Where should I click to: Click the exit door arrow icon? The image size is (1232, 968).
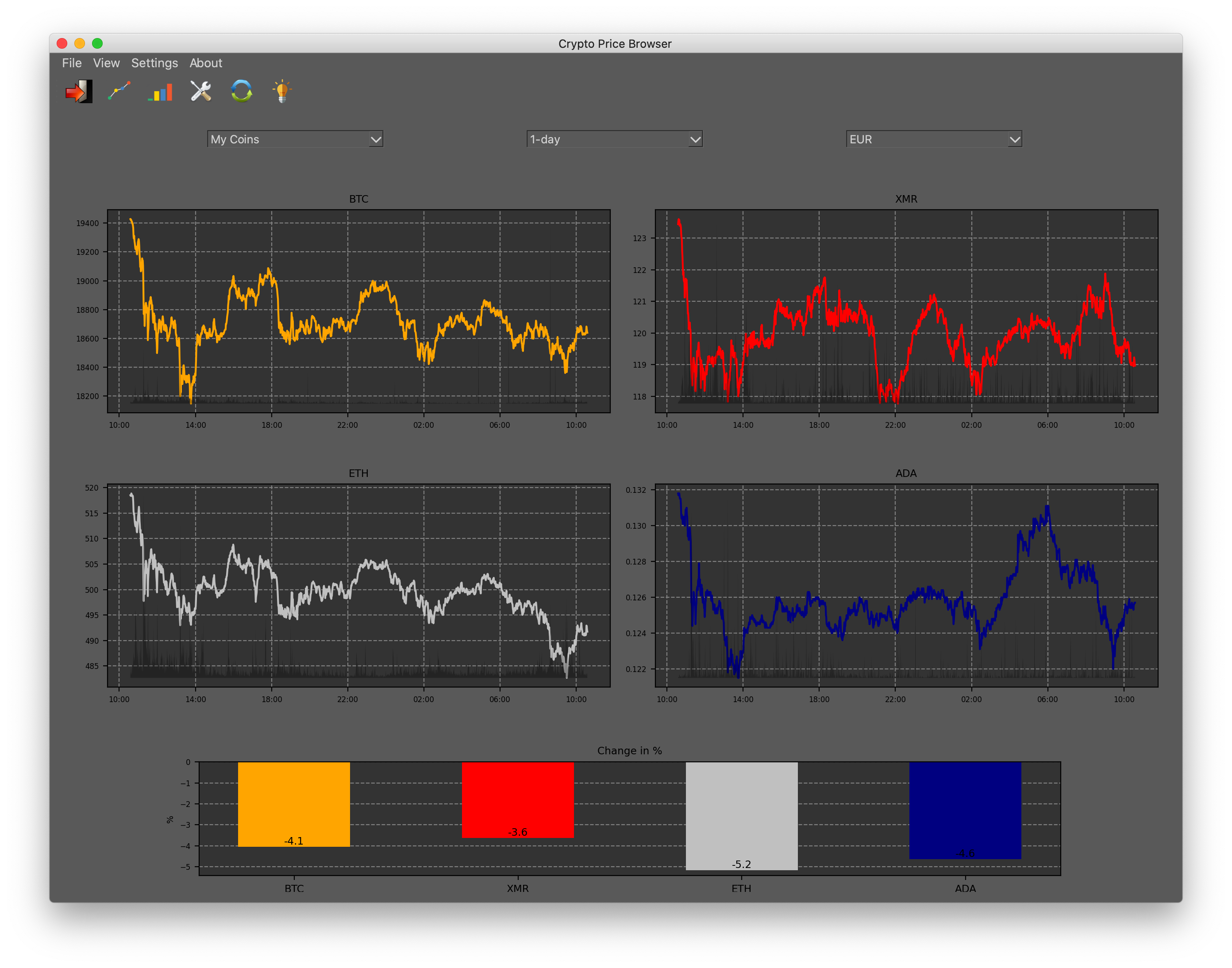79,91
